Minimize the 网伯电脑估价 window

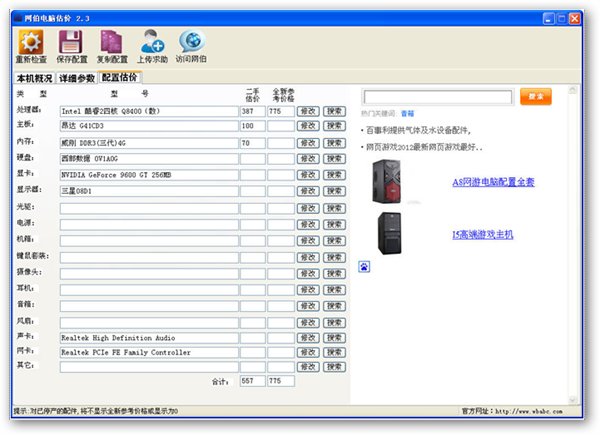click(x=548, y=18)
